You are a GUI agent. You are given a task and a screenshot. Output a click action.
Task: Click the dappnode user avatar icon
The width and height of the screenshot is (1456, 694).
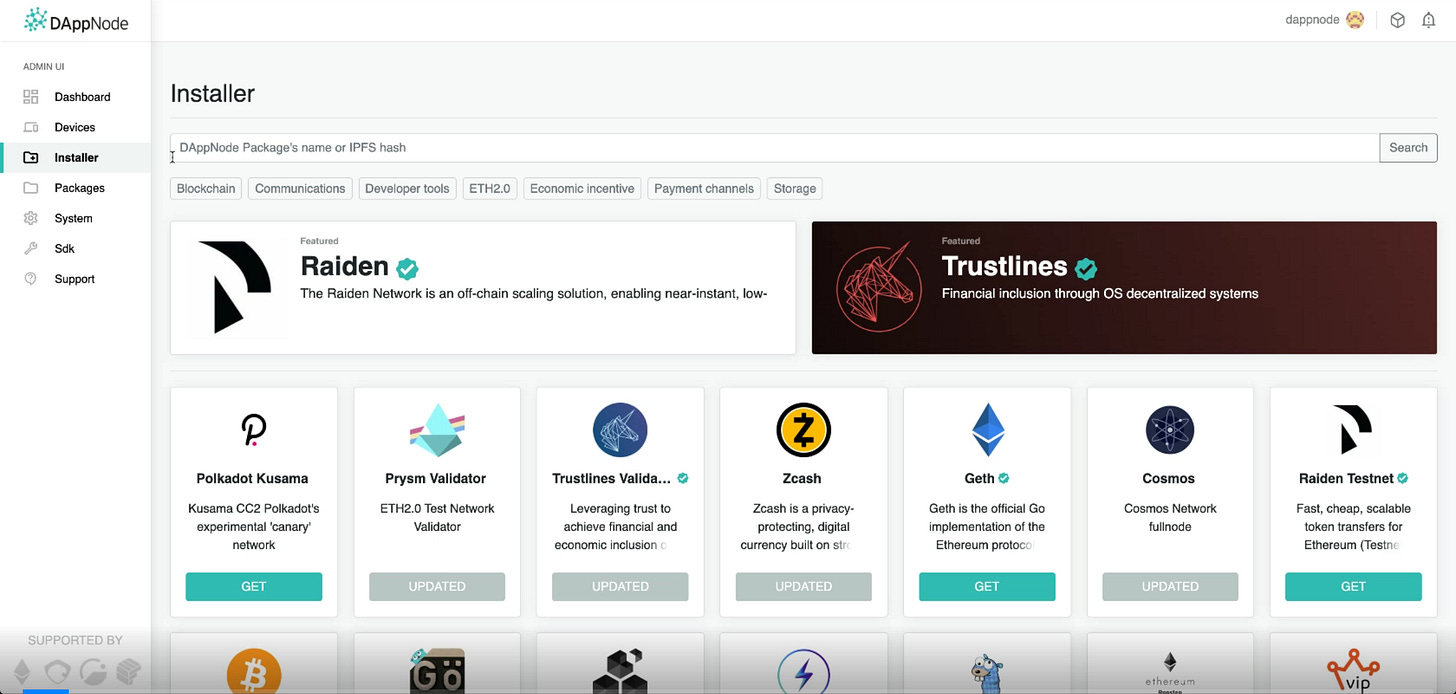1355,20
